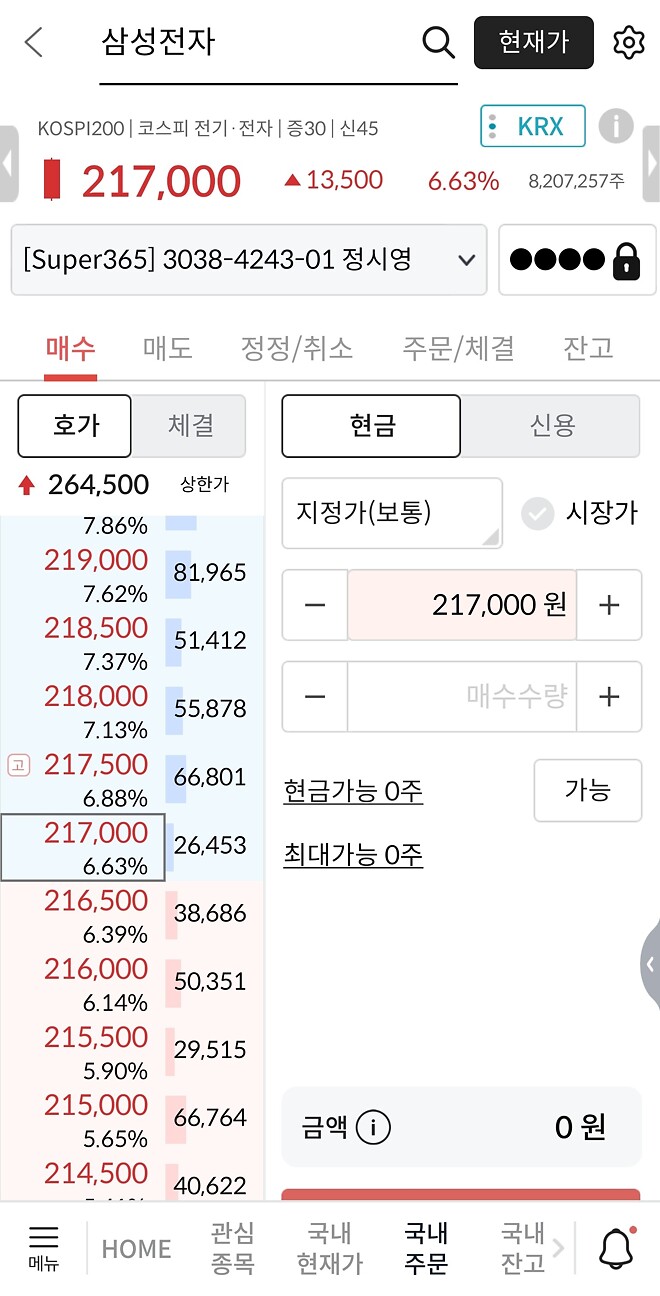660x1296 pixels.
Task: Open the Super365 account dropdown
Action: 248,260
